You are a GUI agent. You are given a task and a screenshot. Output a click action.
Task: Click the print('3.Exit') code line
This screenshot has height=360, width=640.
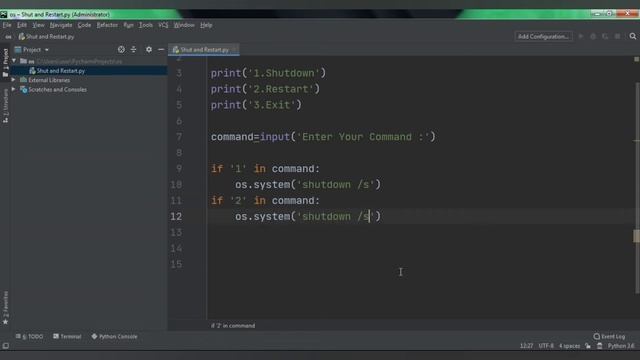click(x=256, y=105)
